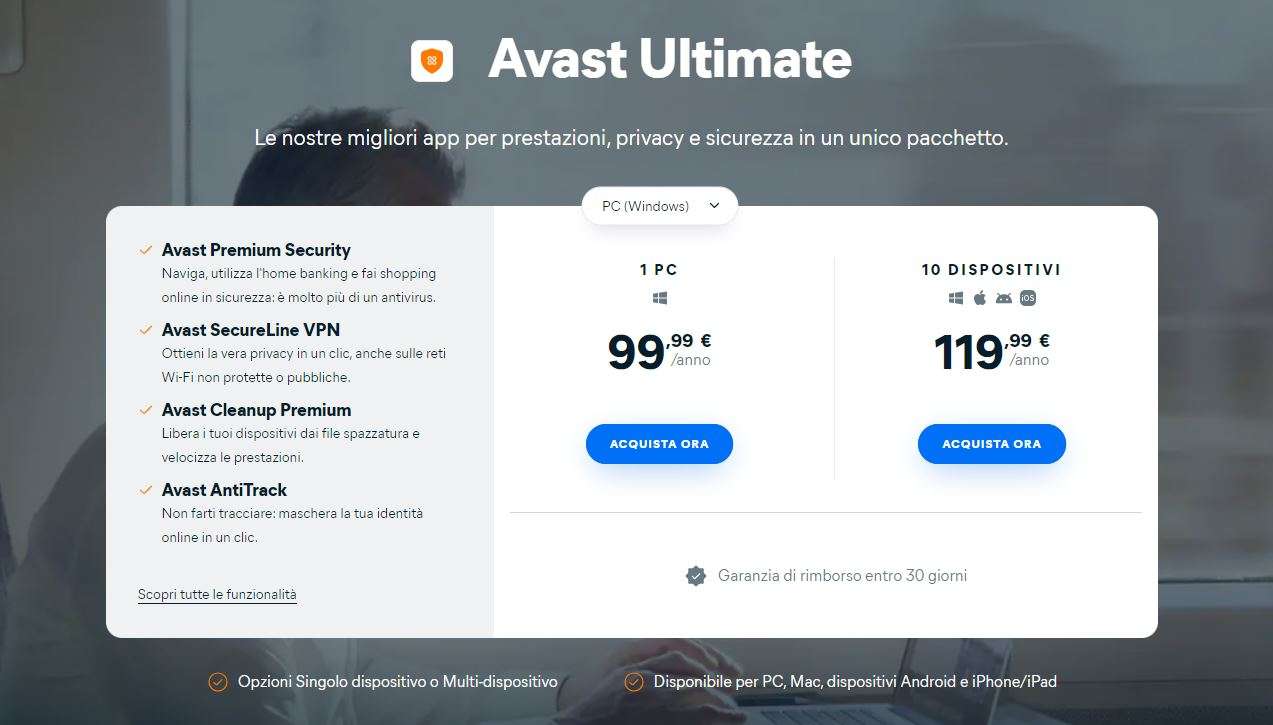Click the iOS icon under 10 Dispositivi
The width and height of the screenshot is (1273, 725).
pyautogui.click(x=1028, y=298)
